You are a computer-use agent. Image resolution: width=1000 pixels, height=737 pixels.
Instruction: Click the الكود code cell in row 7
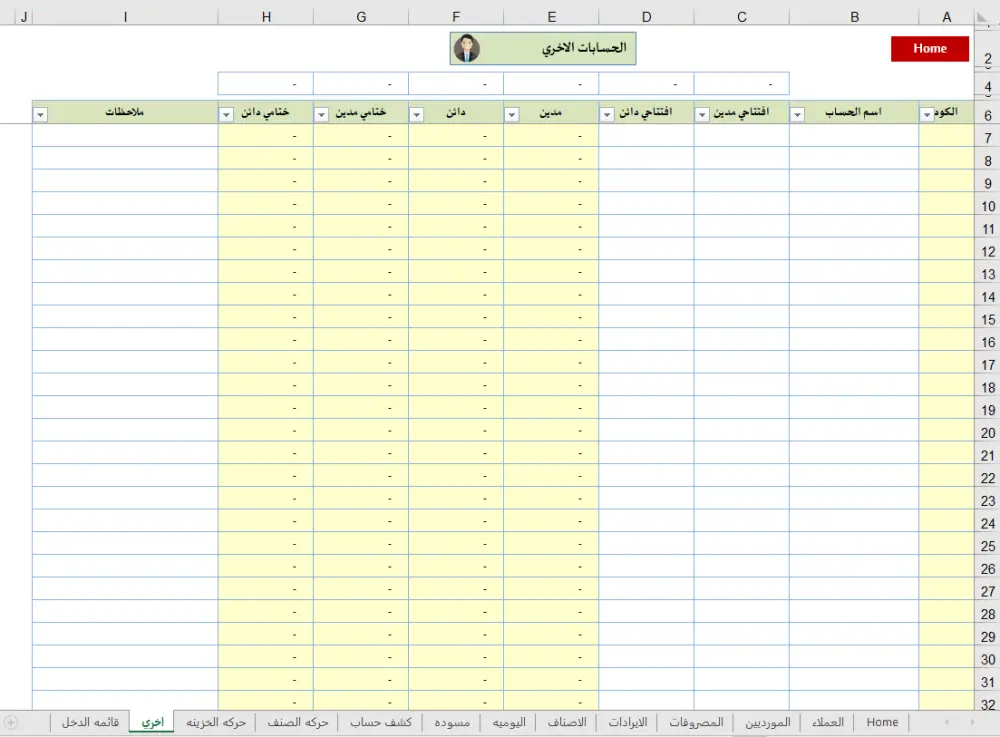click(x=946, y=136)
